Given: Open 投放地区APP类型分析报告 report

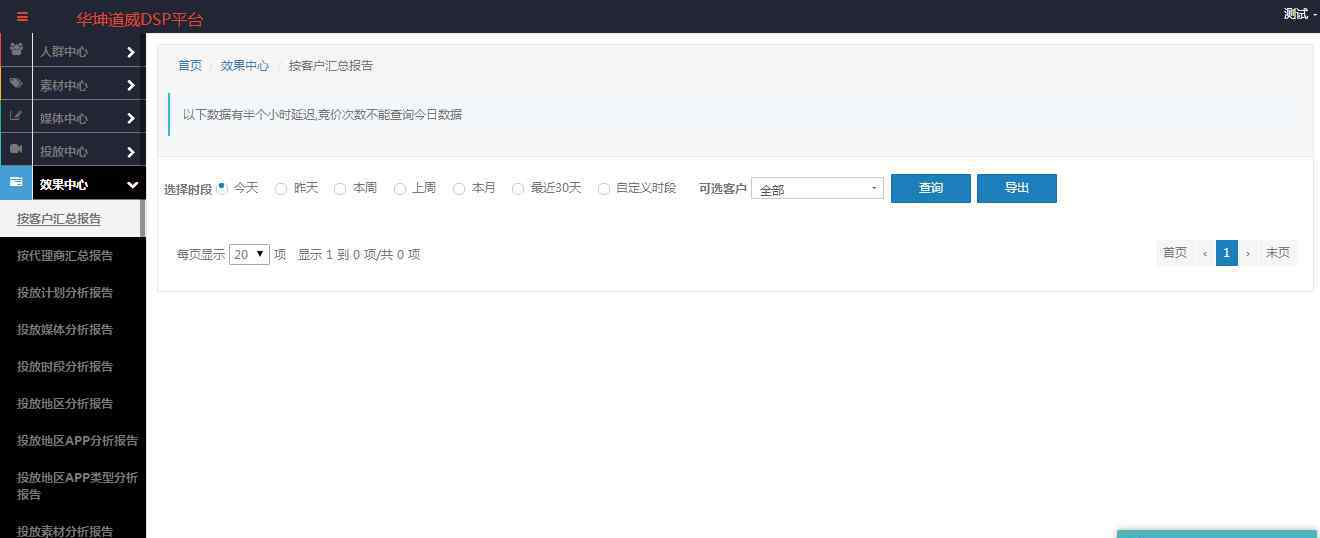Looking at the screenshot, I should [77, 486].
